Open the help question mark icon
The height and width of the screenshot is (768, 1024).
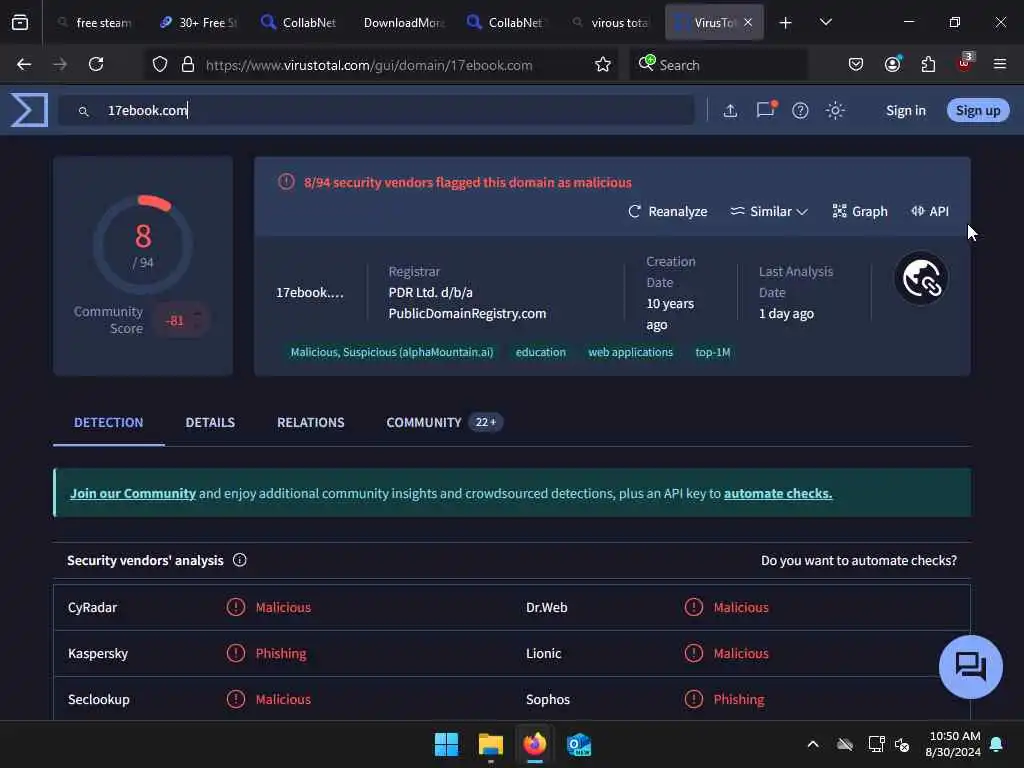[800, 110]
